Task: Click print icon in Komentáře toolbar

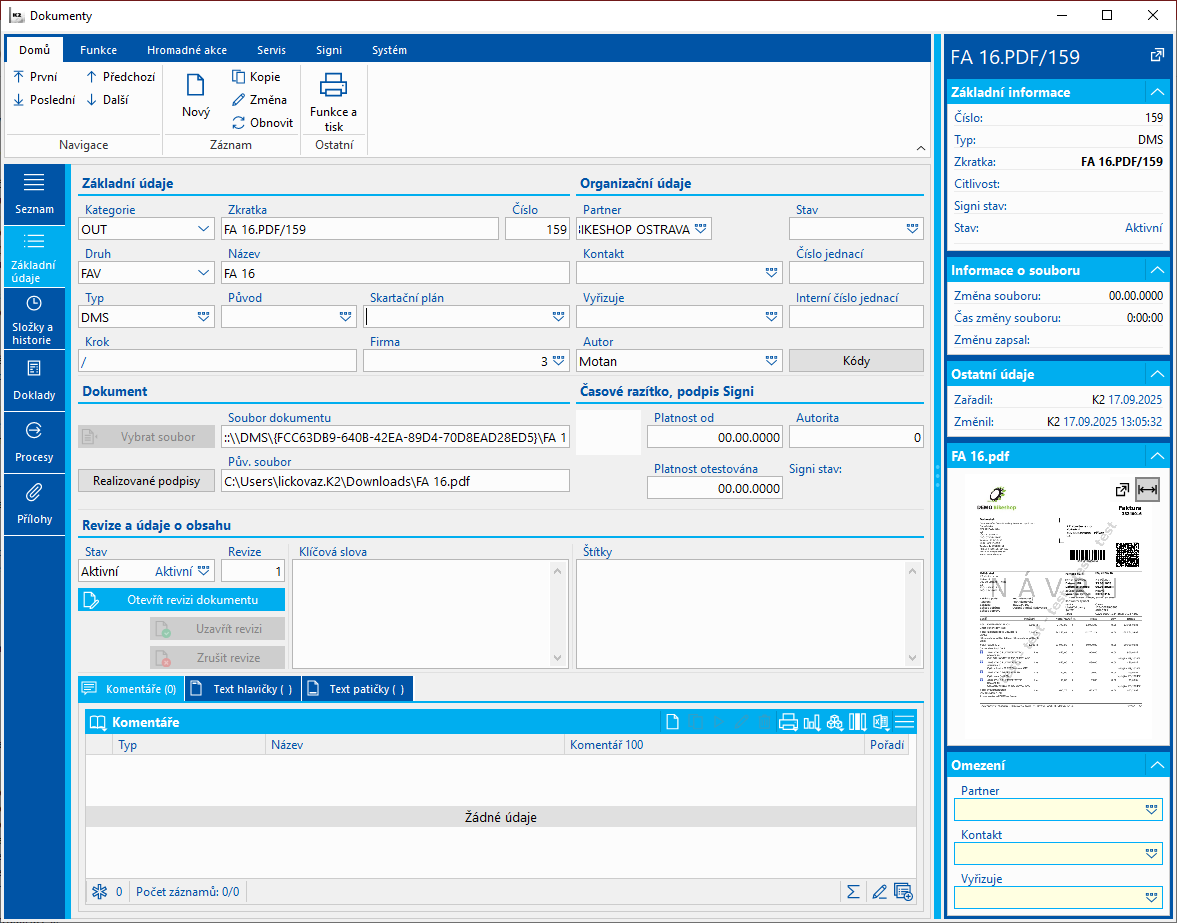Action: [x=788, y=722]
